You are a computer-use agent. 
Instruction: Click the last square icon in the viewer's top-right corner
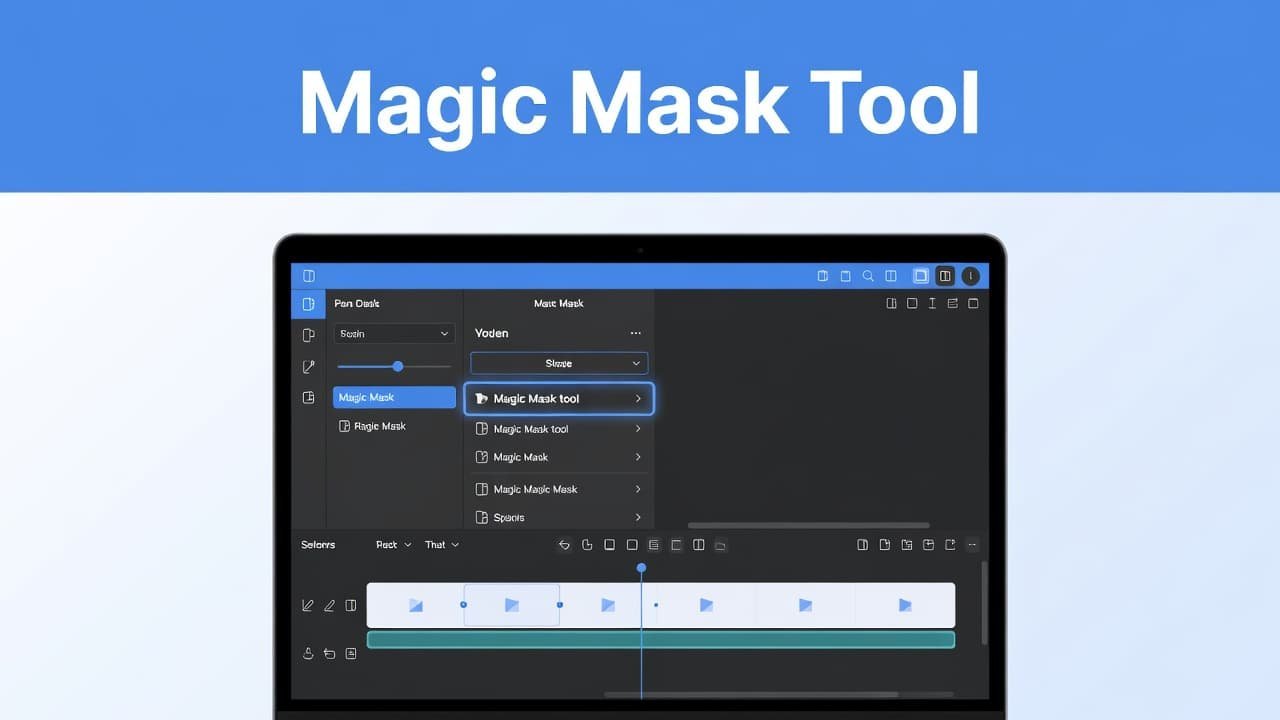(x=973, y=303)
